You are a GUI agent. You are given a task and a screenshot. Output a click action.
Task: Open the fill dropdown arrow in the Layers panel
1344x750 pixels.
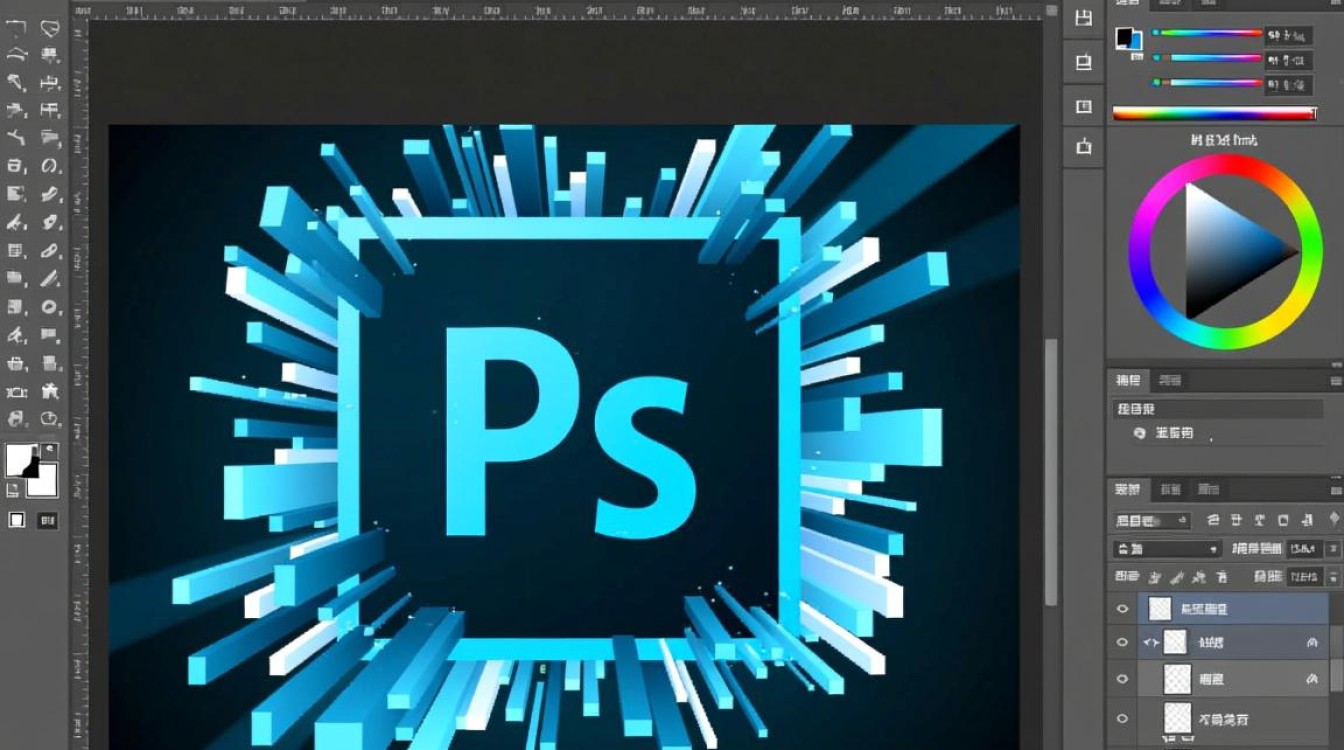[x=1332, y=577]
